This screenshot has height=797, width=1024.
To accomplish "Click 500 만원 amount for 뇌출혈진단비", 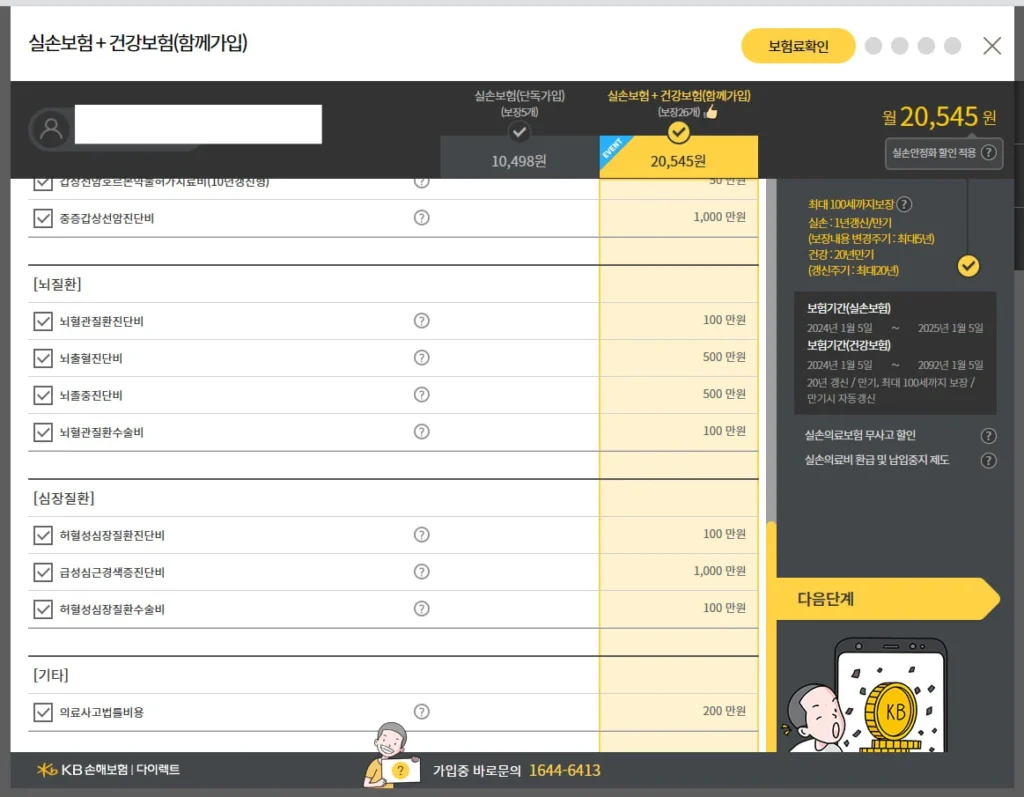I will pos(724,357).
